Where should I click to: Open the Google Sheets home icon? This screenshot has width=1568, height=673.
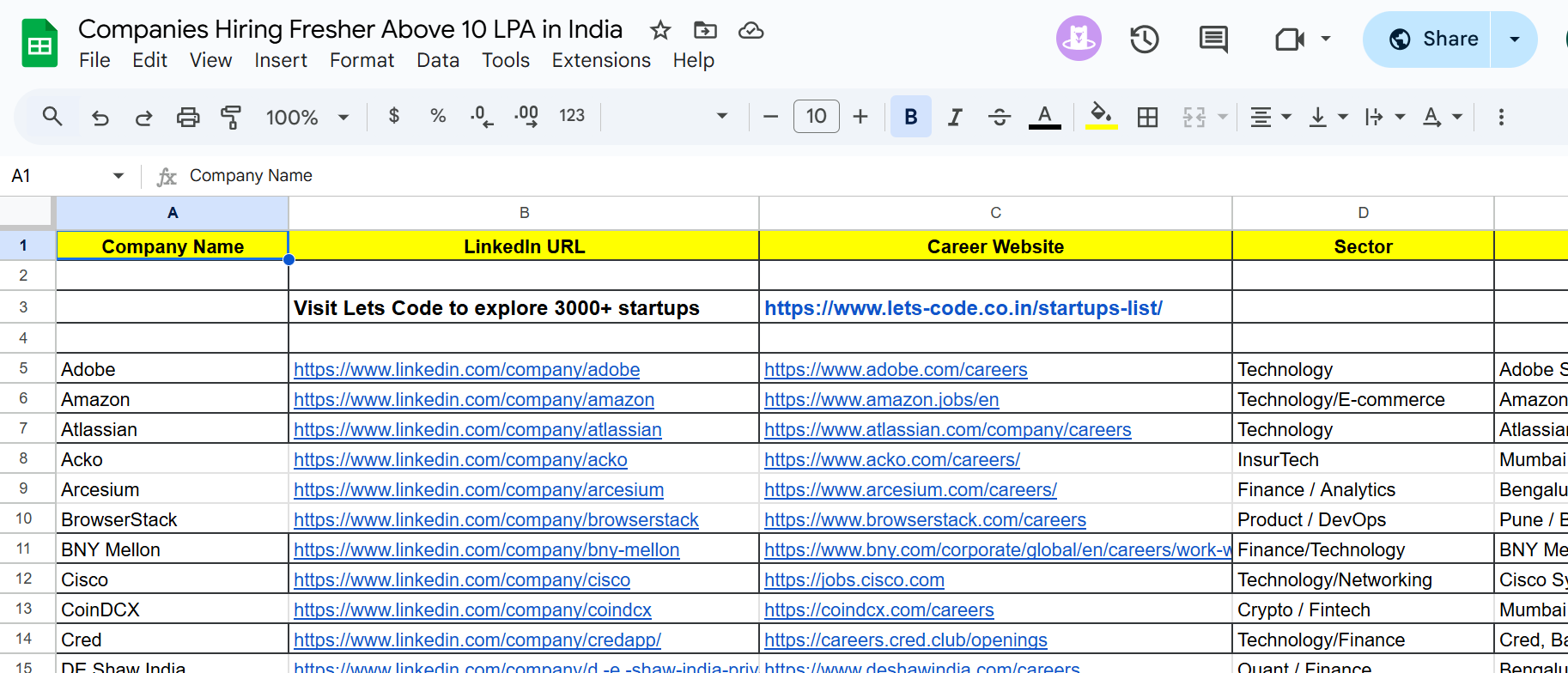click(40, 43)
